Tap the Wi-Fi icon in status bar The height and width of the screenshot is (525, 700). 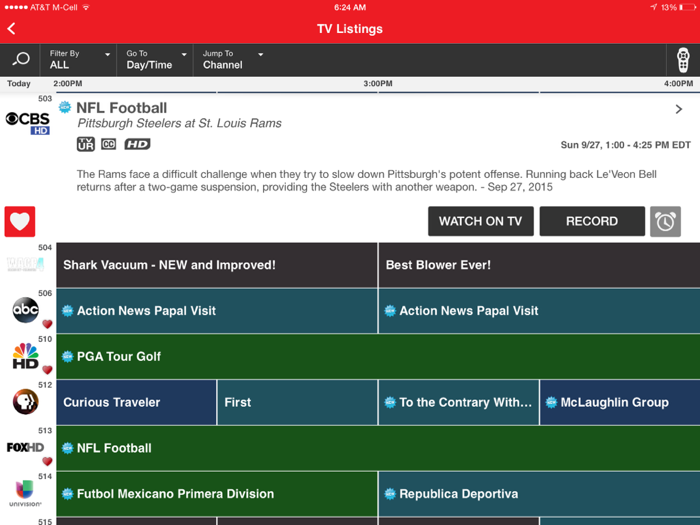[x=86, y=7]
